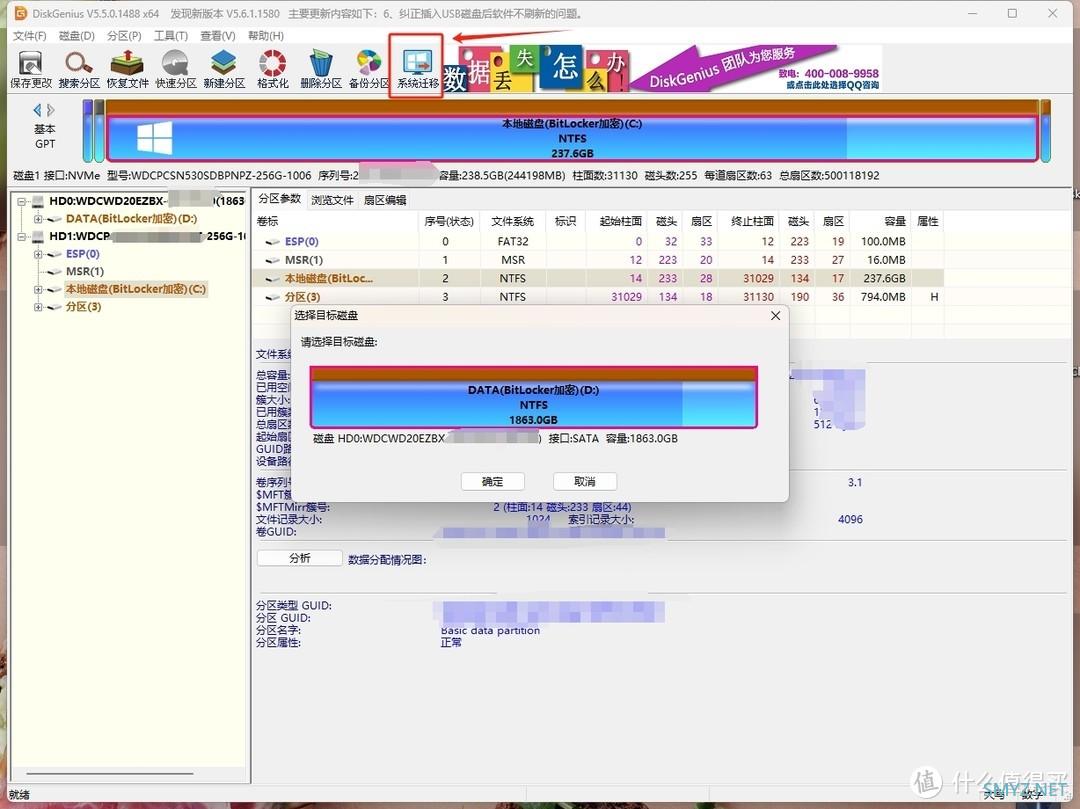Switch to the 浏览文件 tab

[x=332, y=200]
